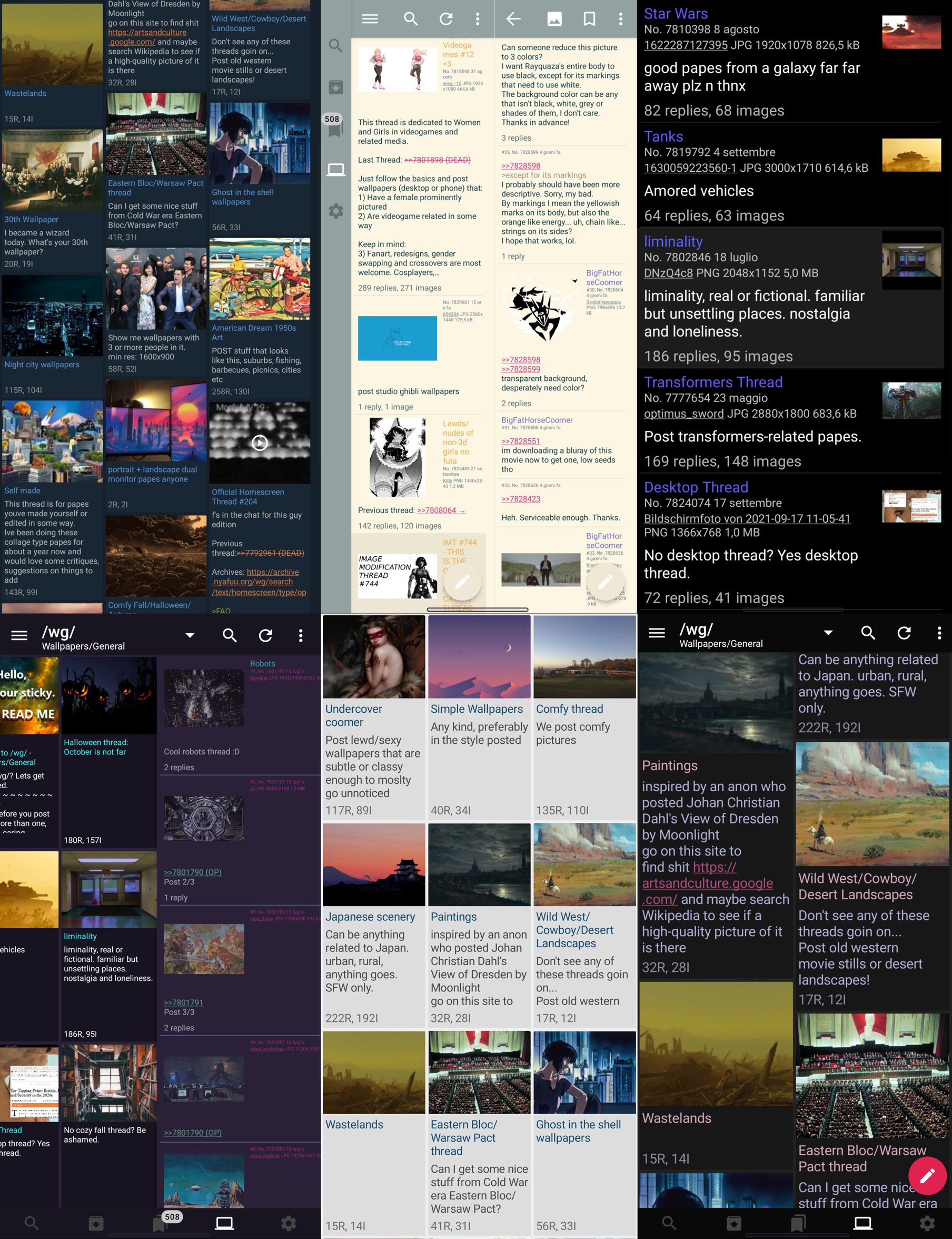Open American Dream 1950s Art thumbnail

(260, 279)
